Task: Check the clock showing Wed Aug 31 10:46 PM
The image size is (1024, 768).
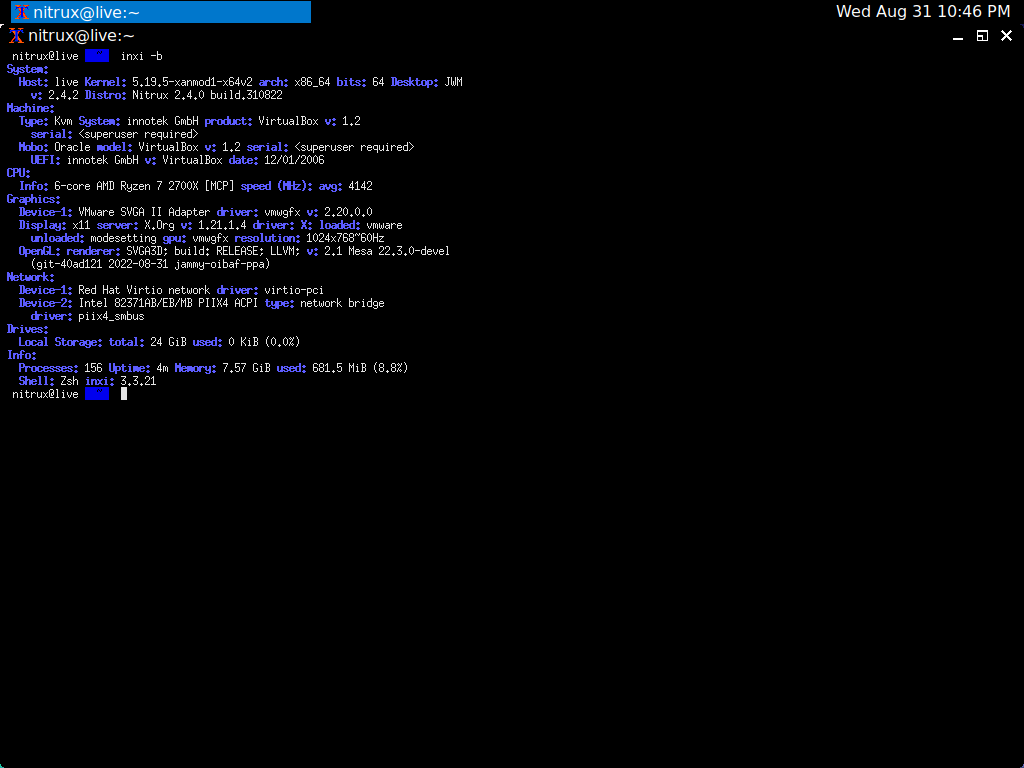Action: point(923,11)
